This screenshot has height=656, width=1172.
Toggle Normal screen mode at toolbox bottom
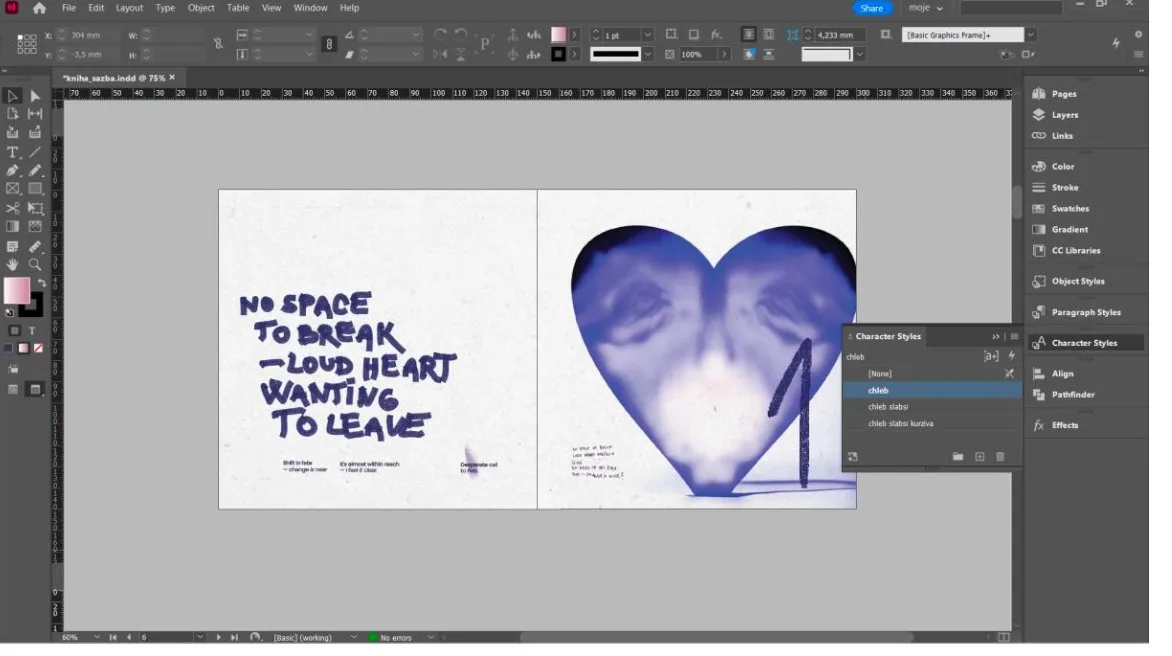click(x=13, y=389)
